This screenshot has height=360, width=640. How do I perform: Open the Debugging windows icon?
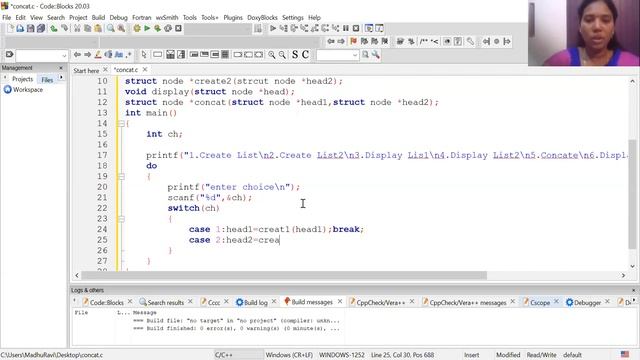click(x=369, y=28)
